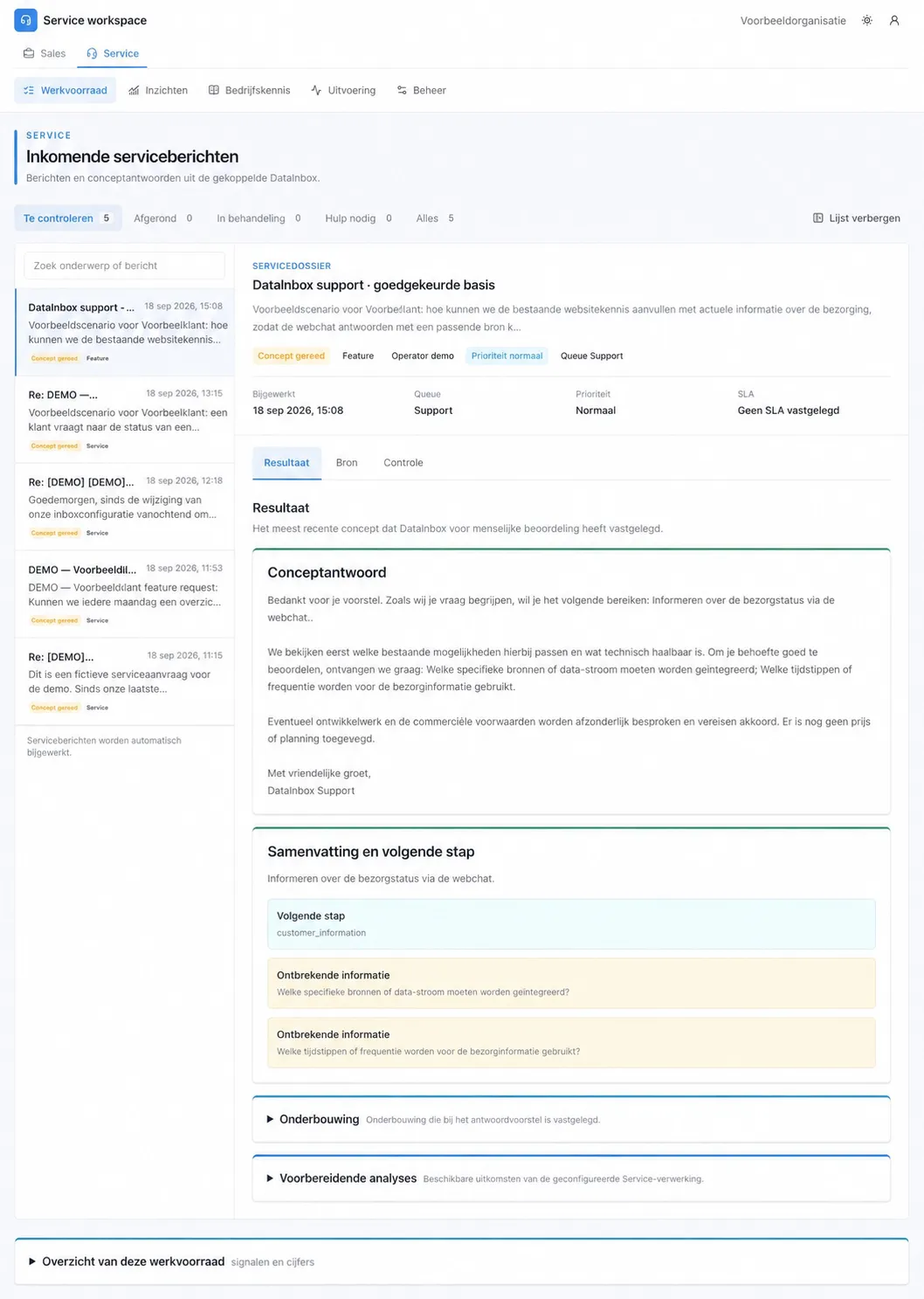The height and width of the screenshot is (1299, 924).
Task: Expand Overzicht van deze werkvoorraad
Action: pyautogui.click(x=461, y=1261)
